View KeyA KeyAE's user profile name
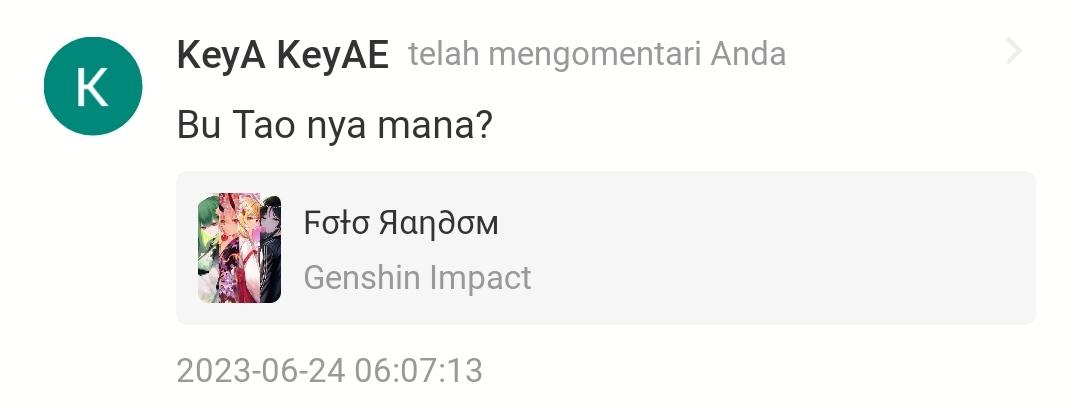This screenshot has width=1080, height=412. pos(282,55)
